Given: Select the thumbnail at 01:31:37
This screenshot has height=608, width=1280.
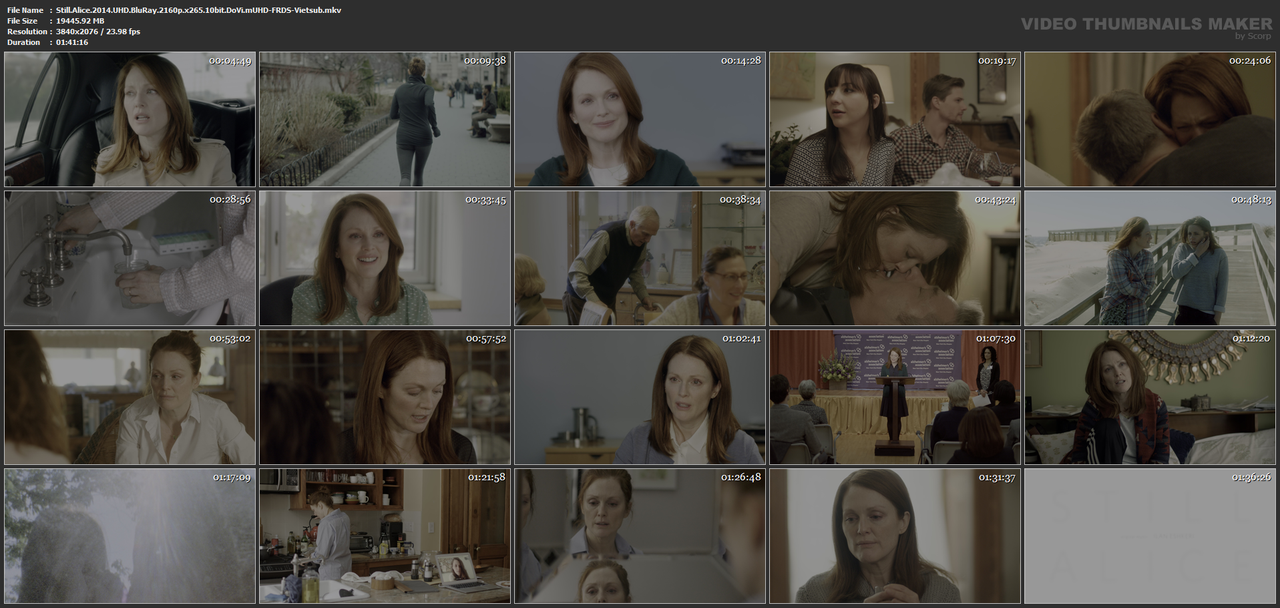Looking at the screenshot, I should [x=895, y=536].
